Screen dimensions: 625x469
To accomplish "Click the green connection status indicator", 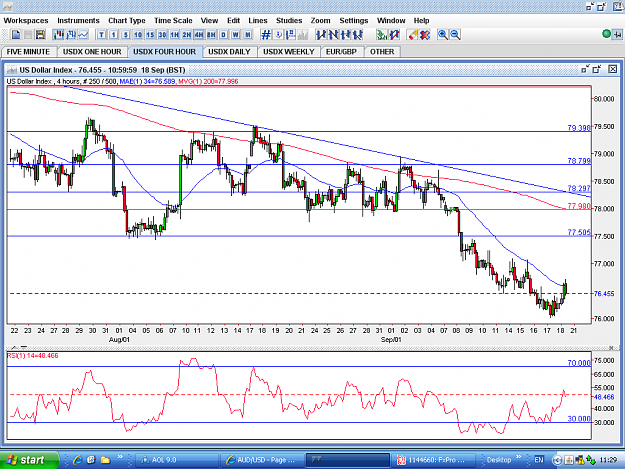I will [606, 34].
